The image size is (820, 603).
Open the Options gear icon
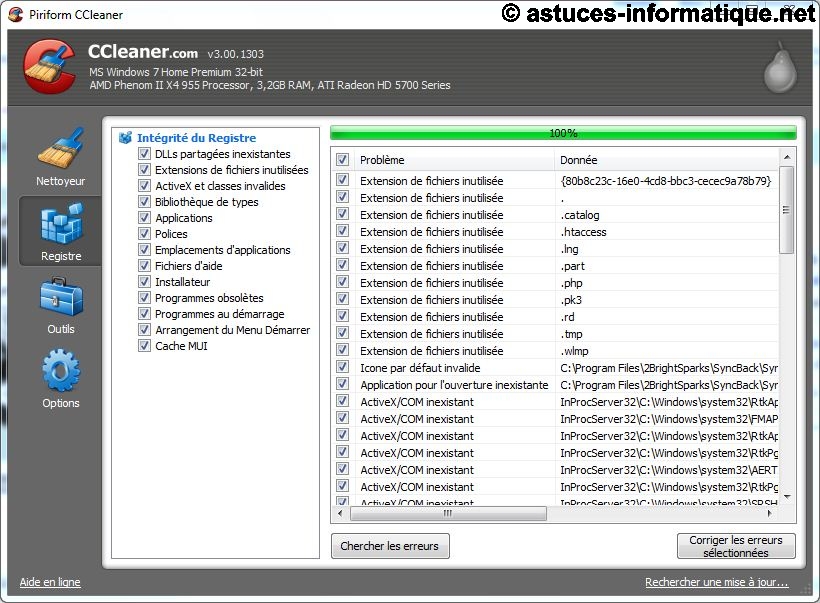(61, 371)
